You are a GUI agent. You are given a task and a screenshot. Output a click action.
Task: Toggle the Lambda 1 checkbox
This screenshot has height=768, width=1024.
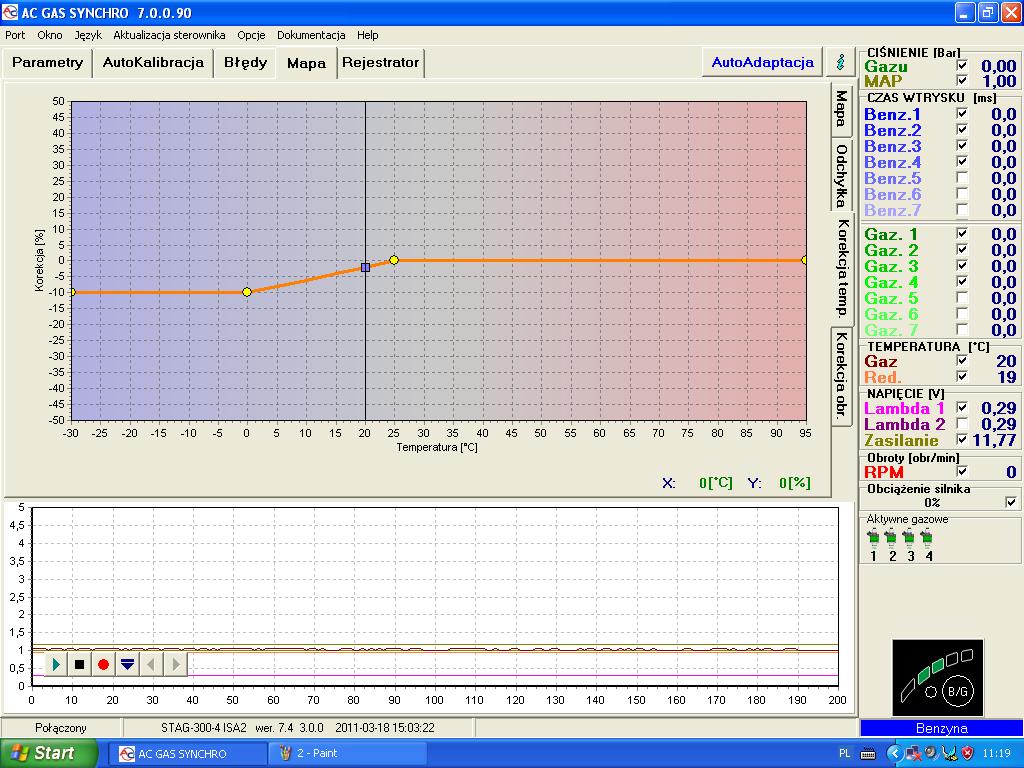(961, 407)
